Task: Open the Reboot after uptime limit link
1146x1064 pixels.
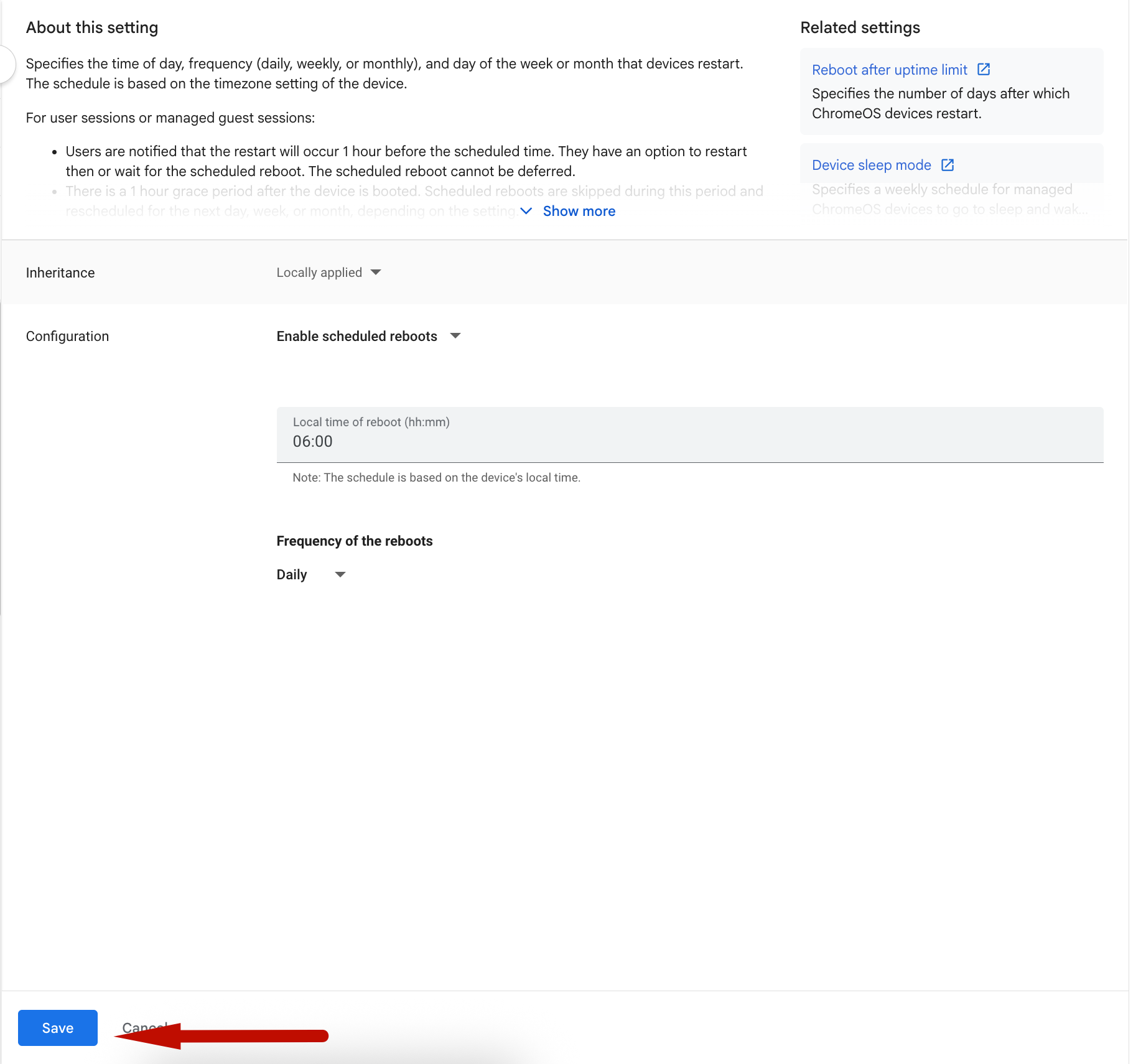Action: [x=890, y=70]
